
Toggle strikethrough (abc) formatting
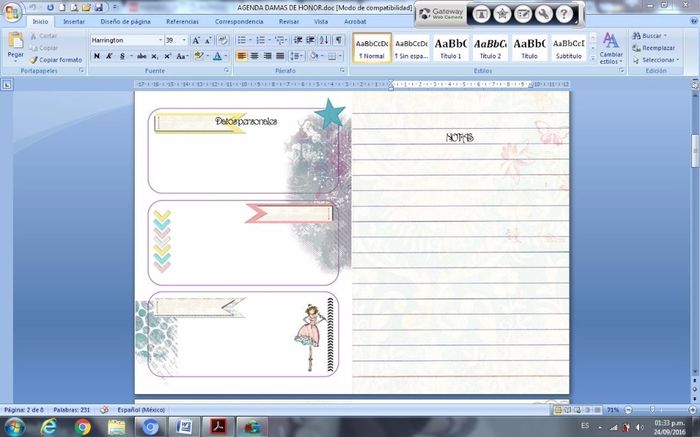[142, 56]
